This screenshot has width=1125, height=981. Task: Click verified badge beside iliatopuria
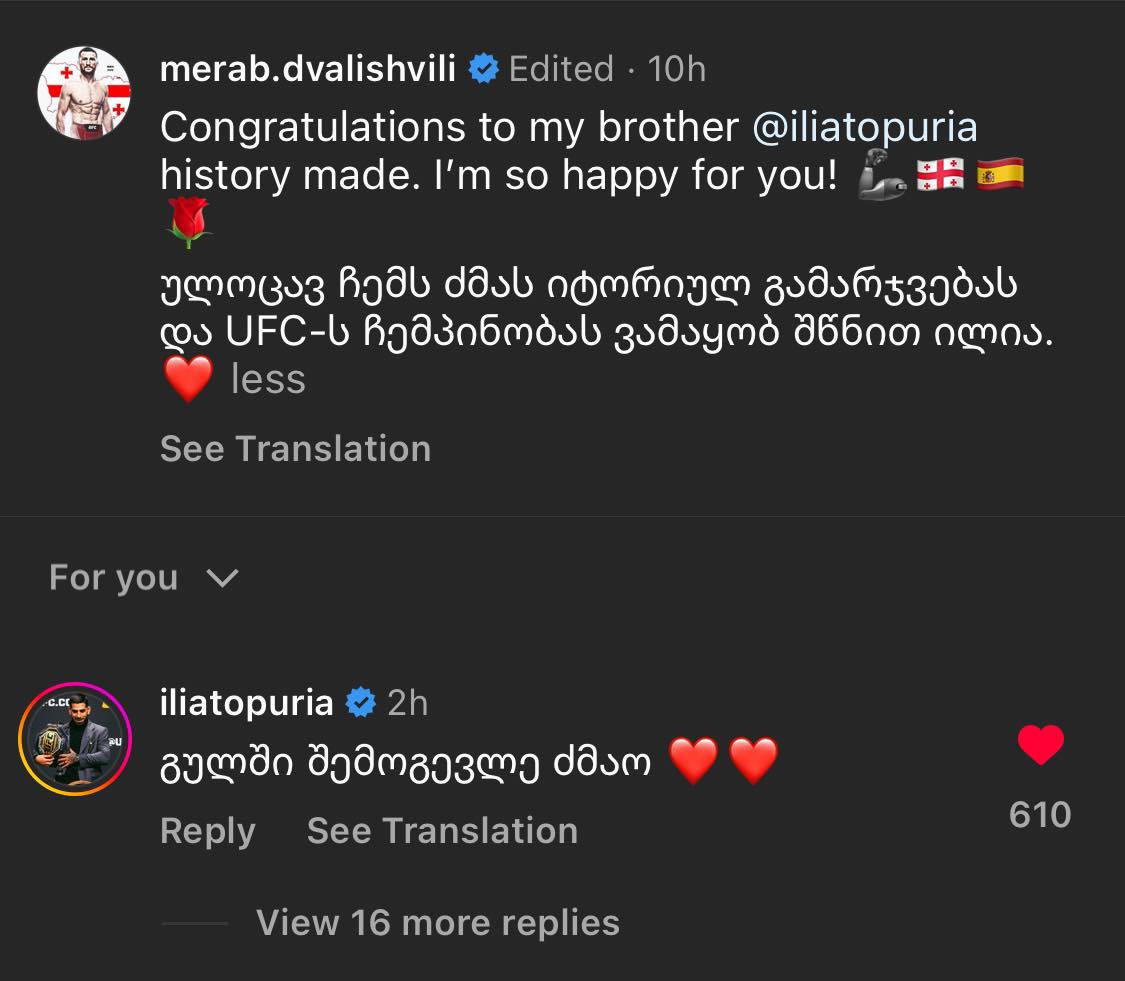(359, 704)
